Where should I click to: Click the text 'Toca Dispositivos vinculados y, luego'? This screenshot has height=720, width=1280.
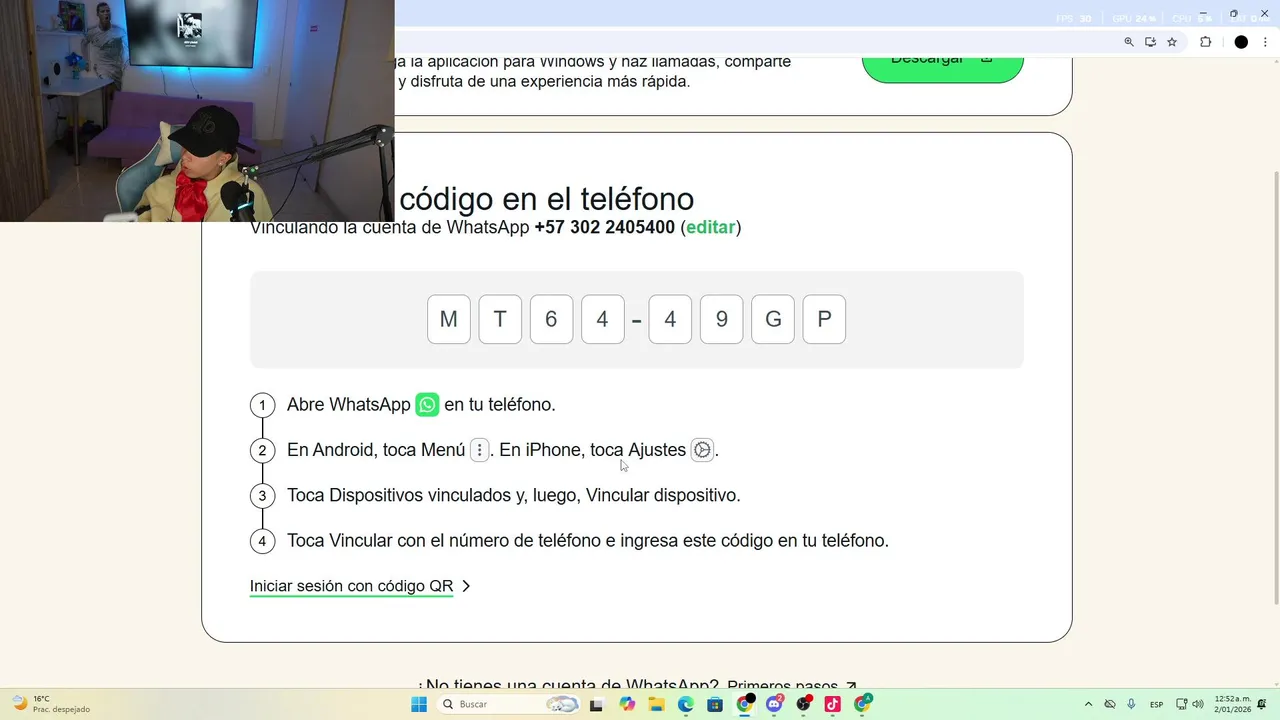434,495
